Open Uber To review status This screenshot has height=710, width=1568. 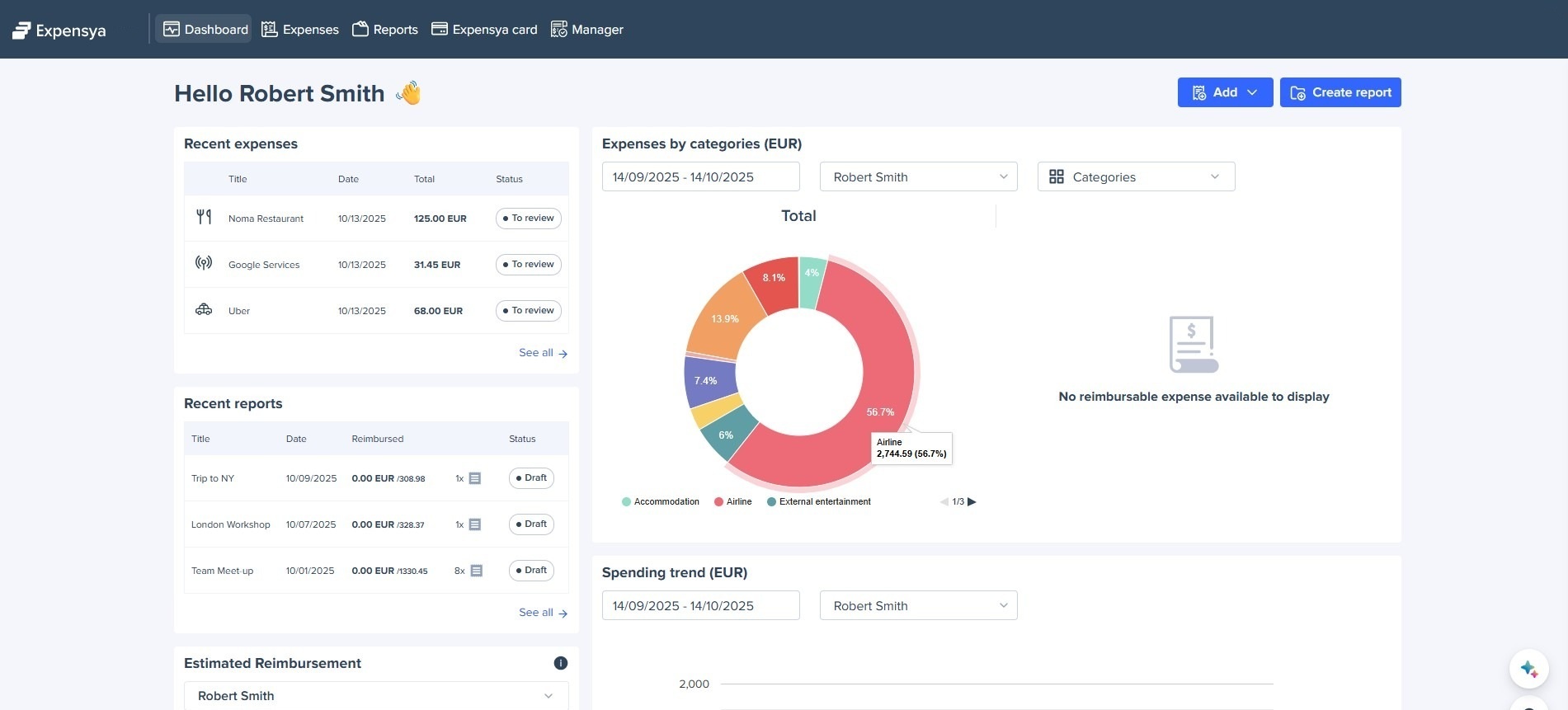[529, 311]
